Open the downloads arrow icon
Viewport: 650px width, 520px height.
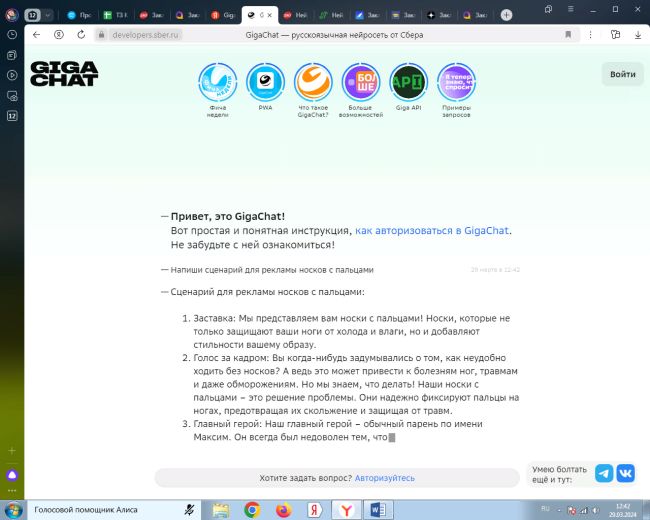pos(638,35)
